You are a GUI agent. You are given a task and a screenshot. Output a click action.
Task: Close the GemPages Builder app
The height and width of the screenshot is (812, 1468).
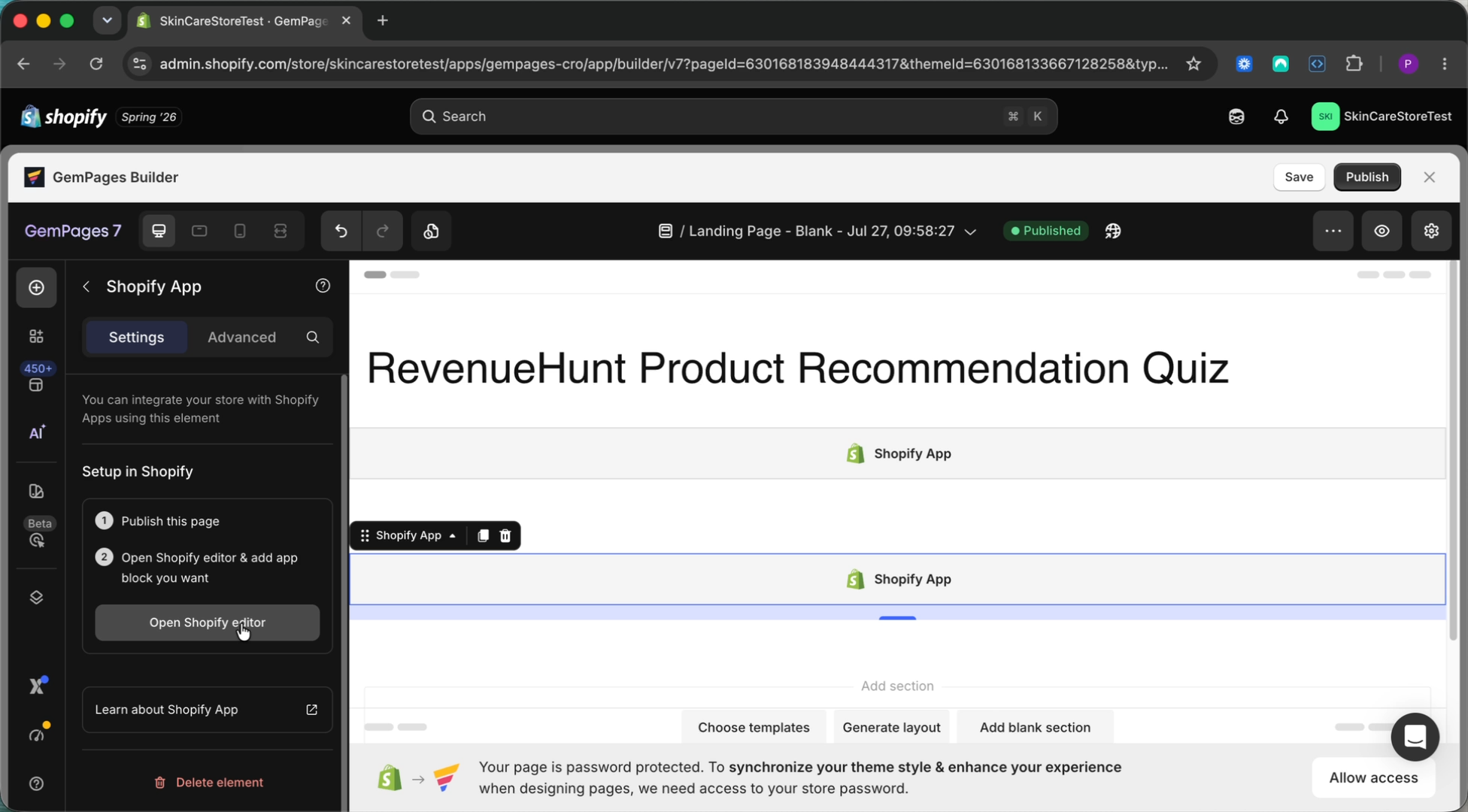[1429, 177]
